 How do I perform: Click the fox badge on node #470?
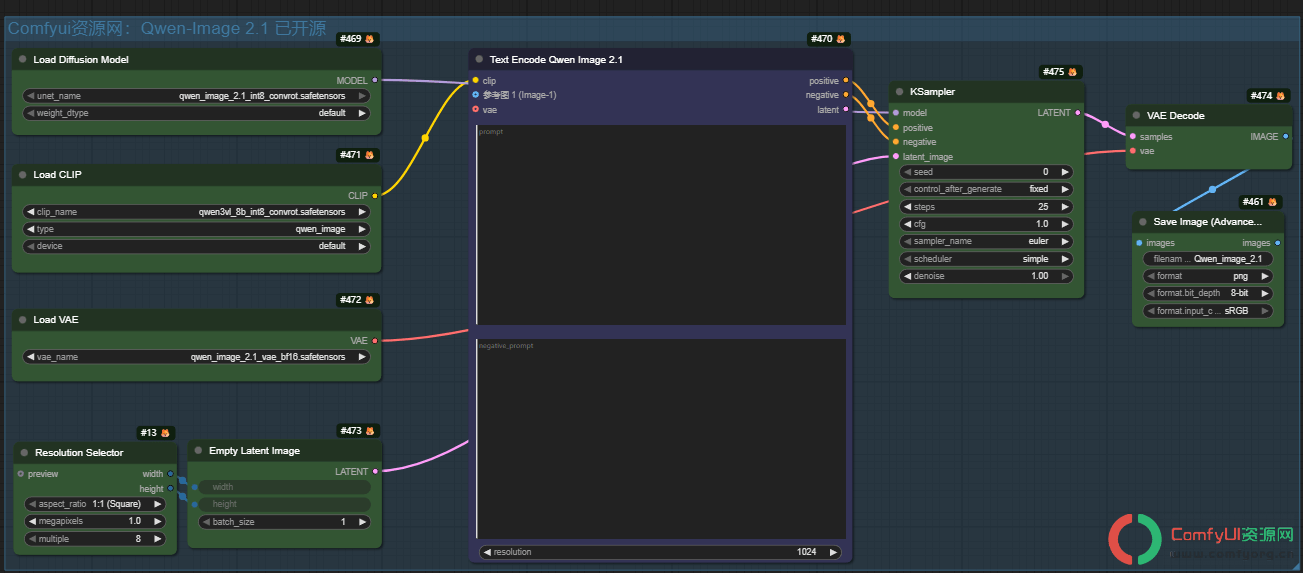[x=840, y=39]
